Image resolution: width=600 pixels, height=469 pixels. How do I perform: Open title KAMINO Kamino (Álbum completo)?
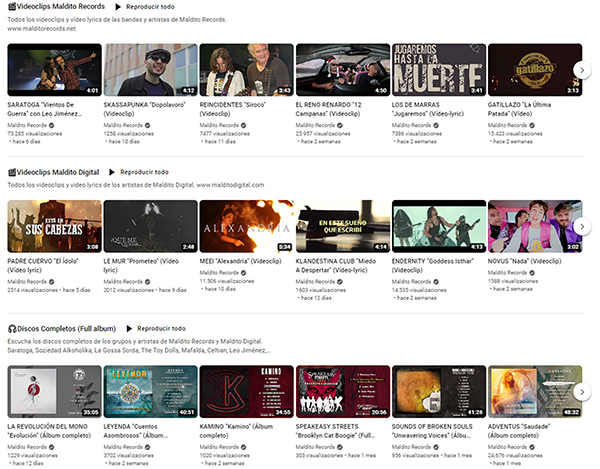[x=236, y=431]
